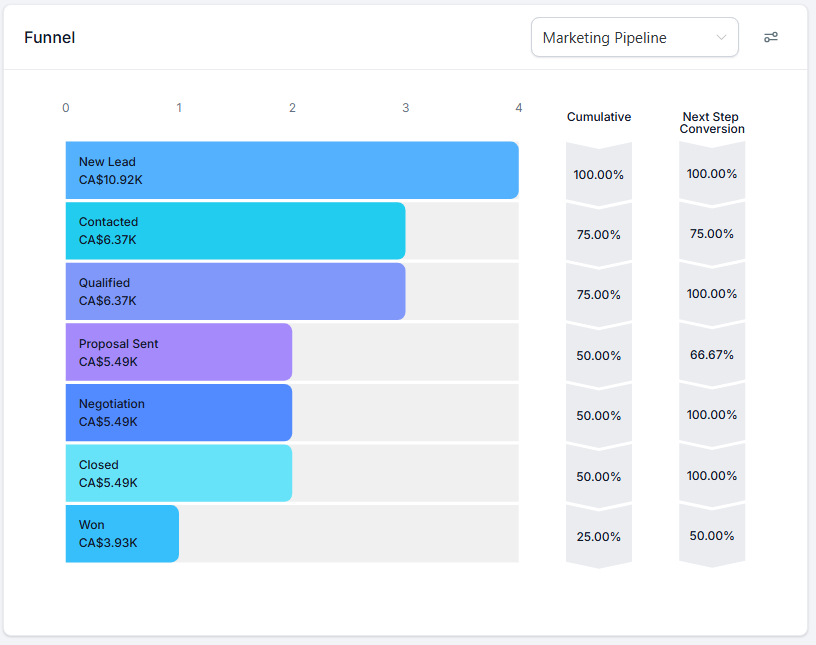The width and height of the screenshot is (816, 645).
Task: Click Contacted cumulative 75.00% value
Action: pyautogui.click(x=598, y=235)
